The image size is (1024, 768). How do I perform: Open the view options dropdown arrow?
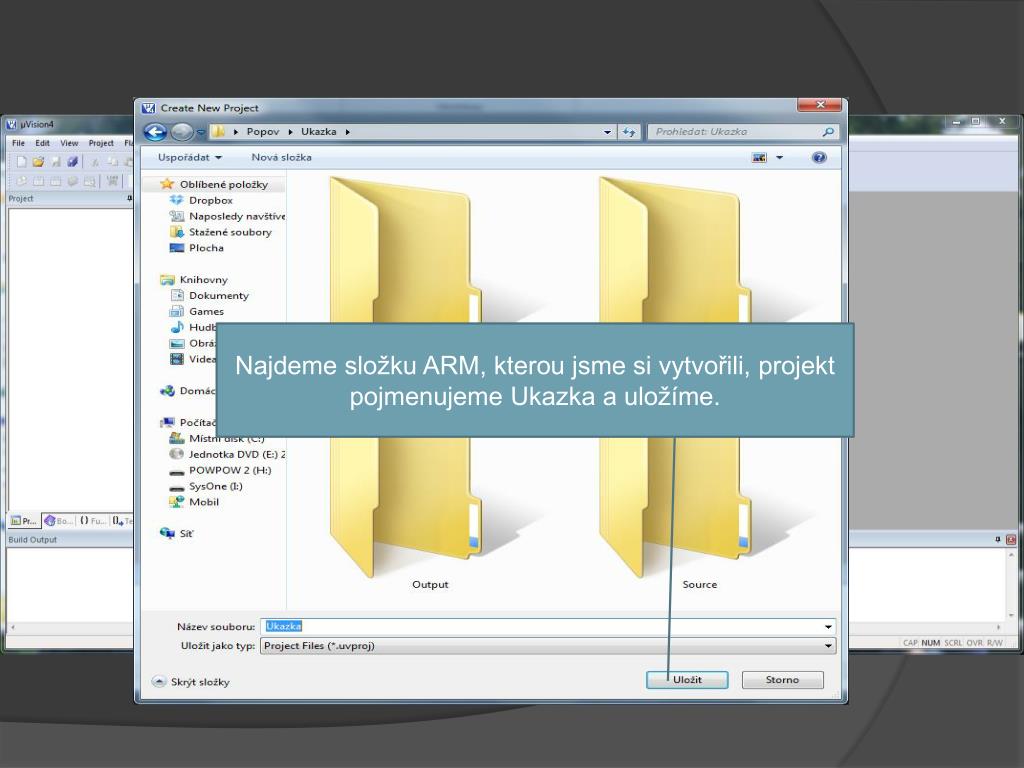coord(779,157)
